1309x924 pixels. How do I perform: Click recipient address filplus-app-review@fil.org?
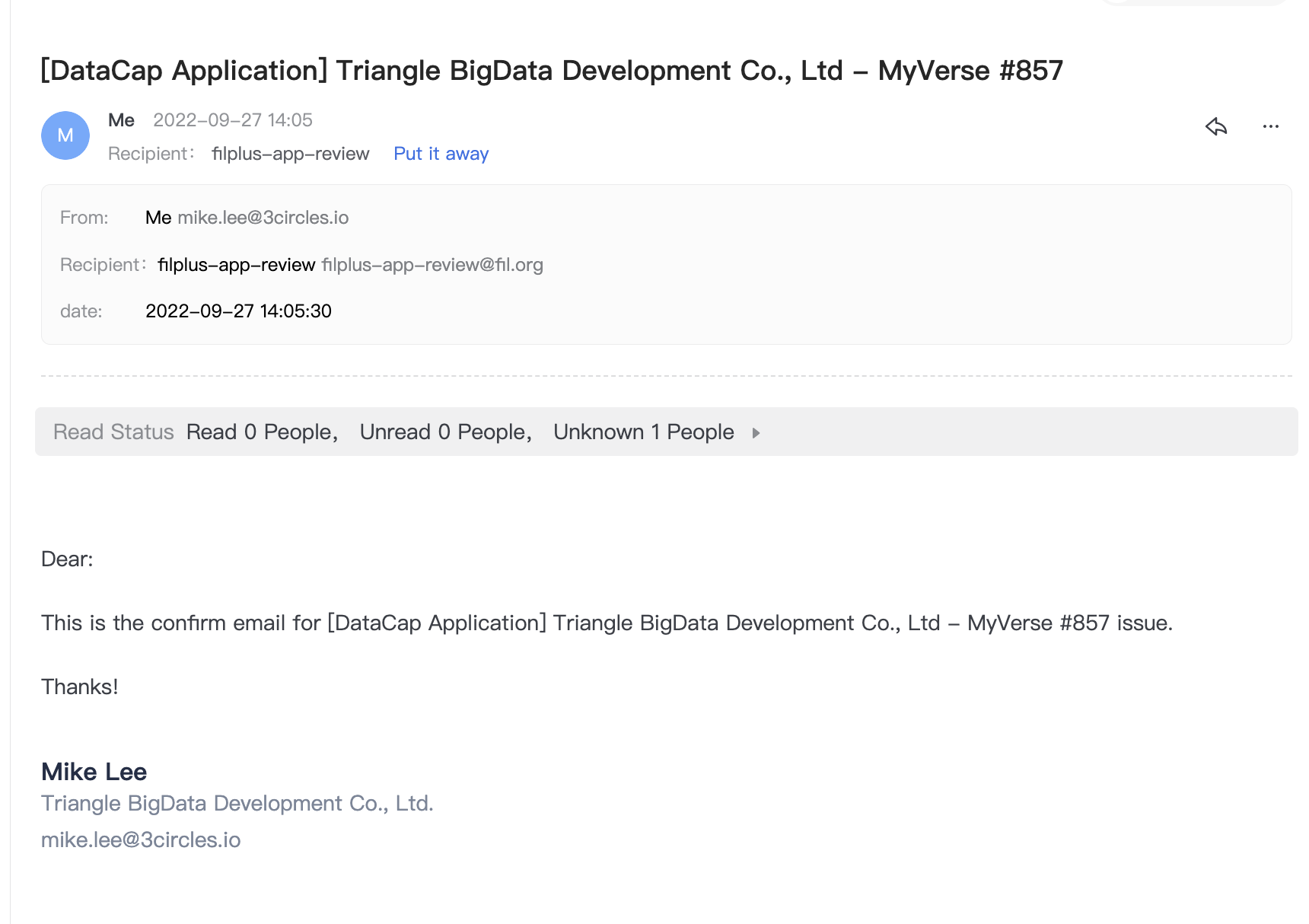pos(432,265)
